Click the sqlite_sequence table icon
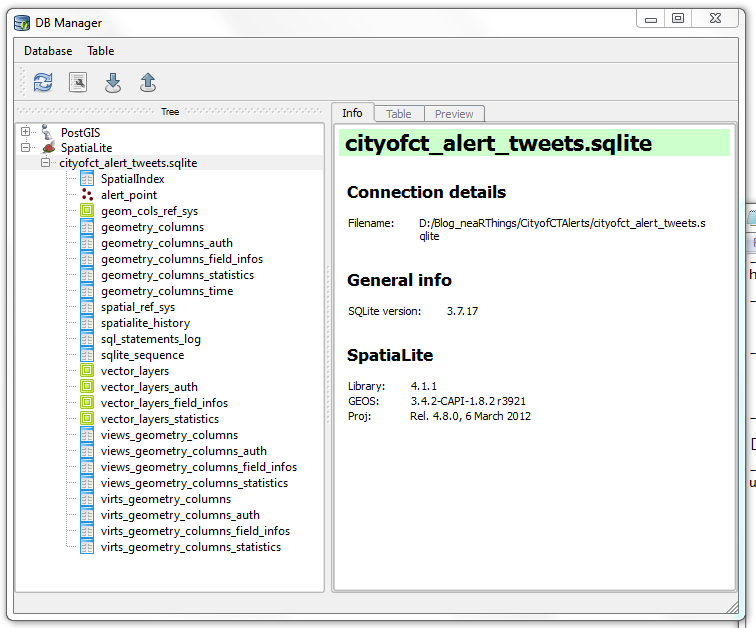This screenshot has width=756, height=628. tap(87, 355)
